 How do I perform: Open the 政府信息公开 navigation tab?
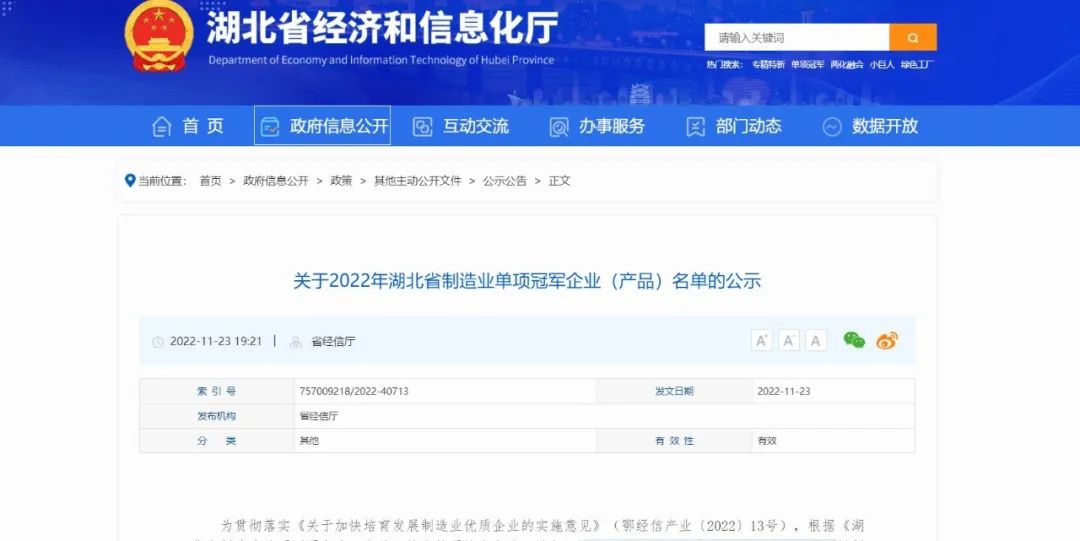click(323, 126)
